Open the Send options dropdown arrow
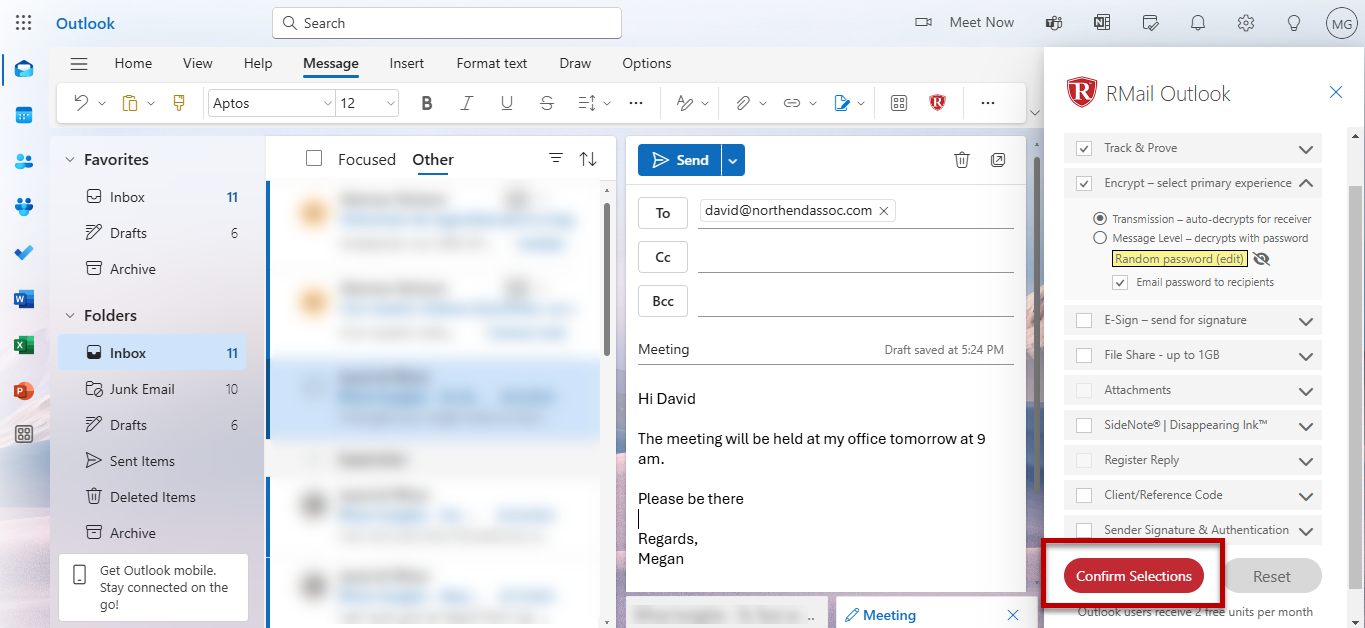Viewport: 1365px width, 628px height. (x=733, y=160)
